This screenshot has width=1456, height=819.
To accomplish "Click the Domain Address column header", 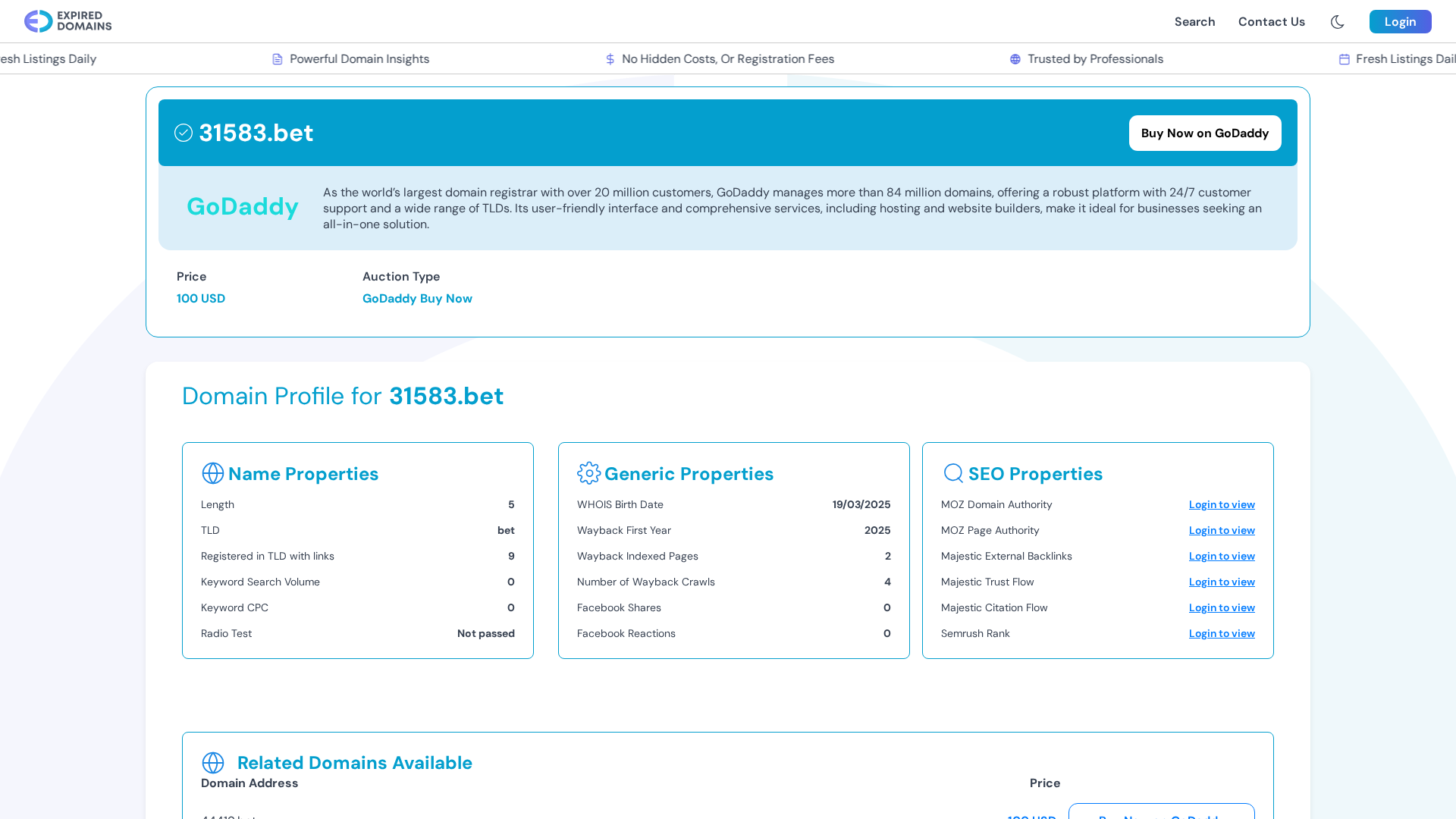I will point(249,783).
